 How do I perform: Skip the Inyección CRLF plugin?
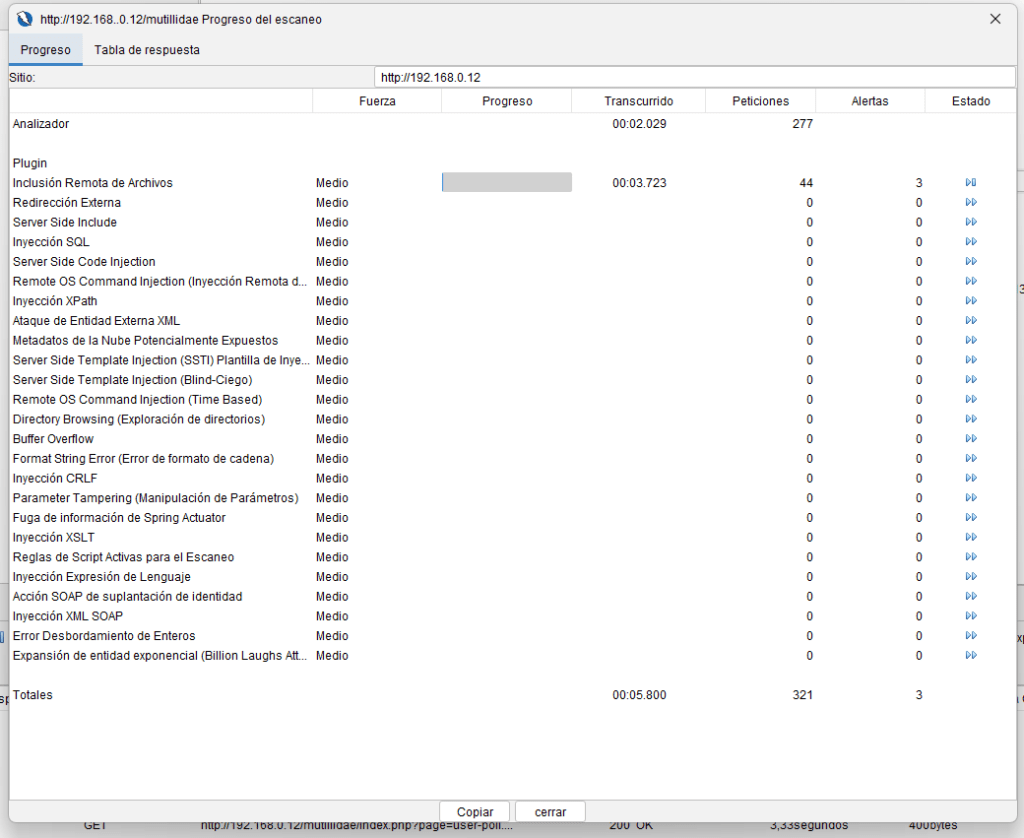(970, 478)
